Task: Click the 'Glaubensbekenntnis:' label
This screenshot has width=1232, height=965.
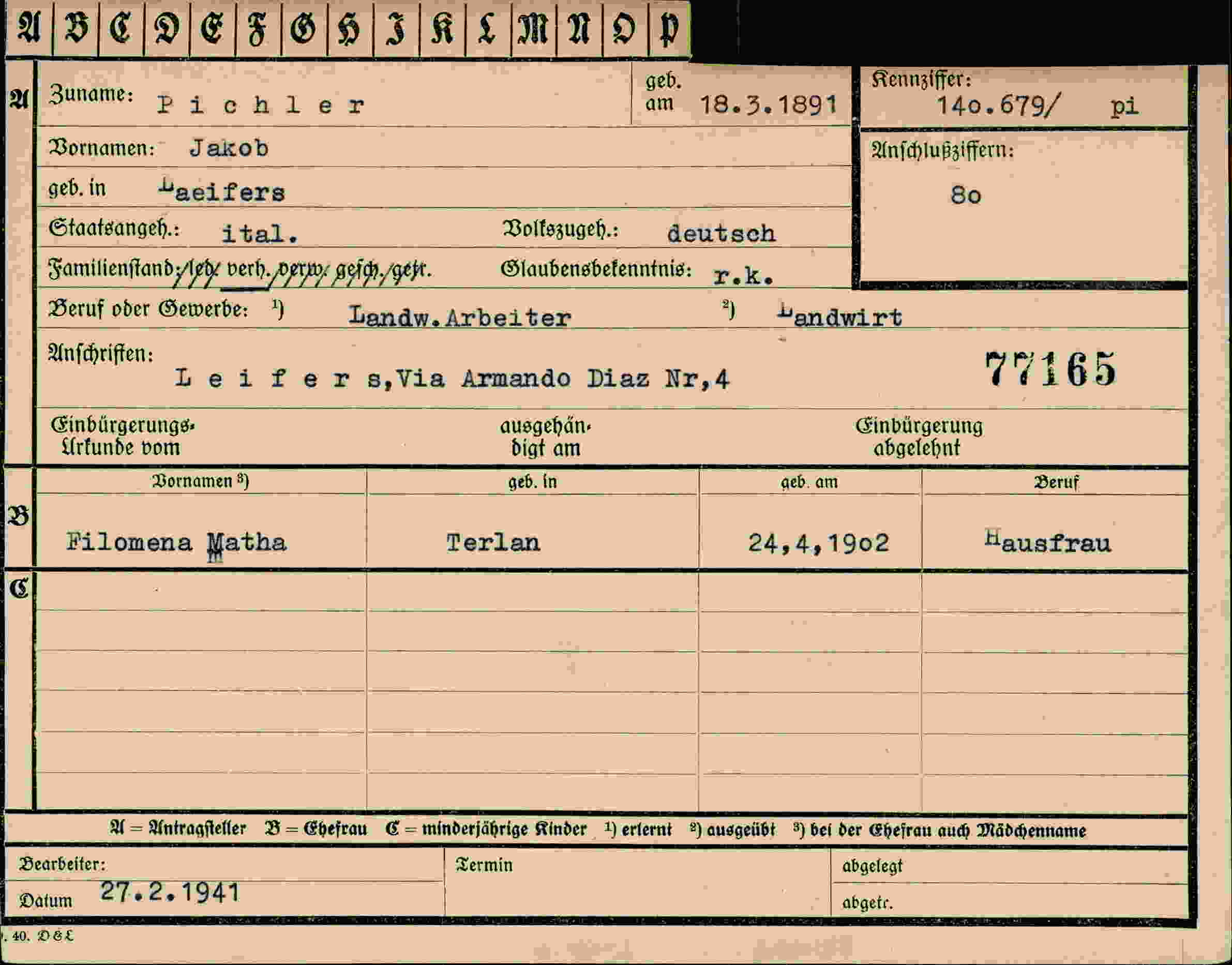Action: pos(596,269)
